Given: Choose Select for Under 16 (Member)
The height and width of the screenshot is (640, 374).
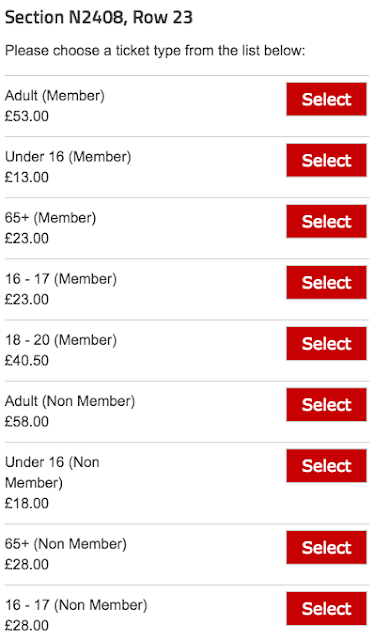Looking at the screenshot, I should point(326,160).
